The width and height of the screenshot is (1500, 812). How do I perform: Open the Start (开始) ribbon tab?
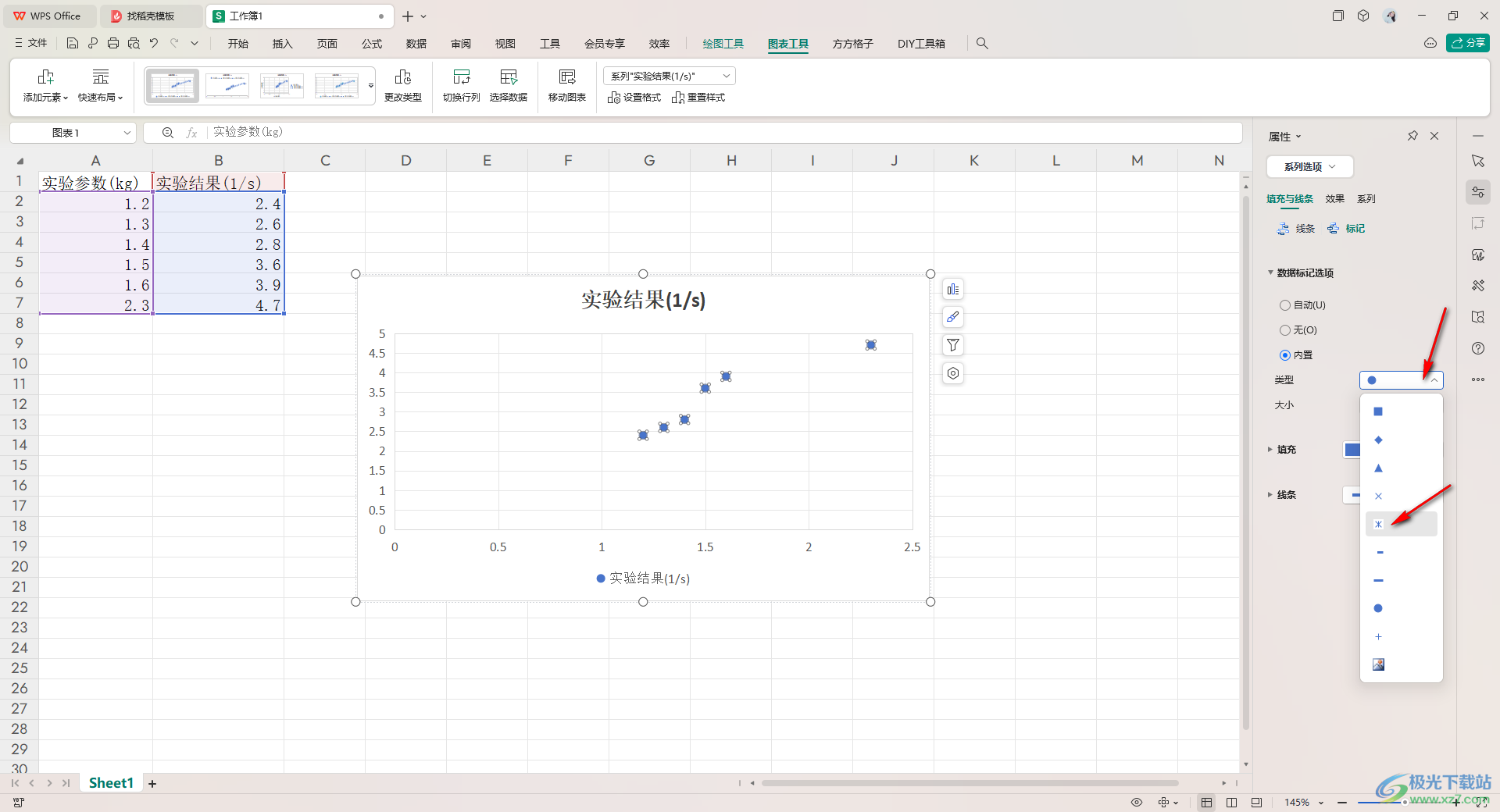[238, 44]
